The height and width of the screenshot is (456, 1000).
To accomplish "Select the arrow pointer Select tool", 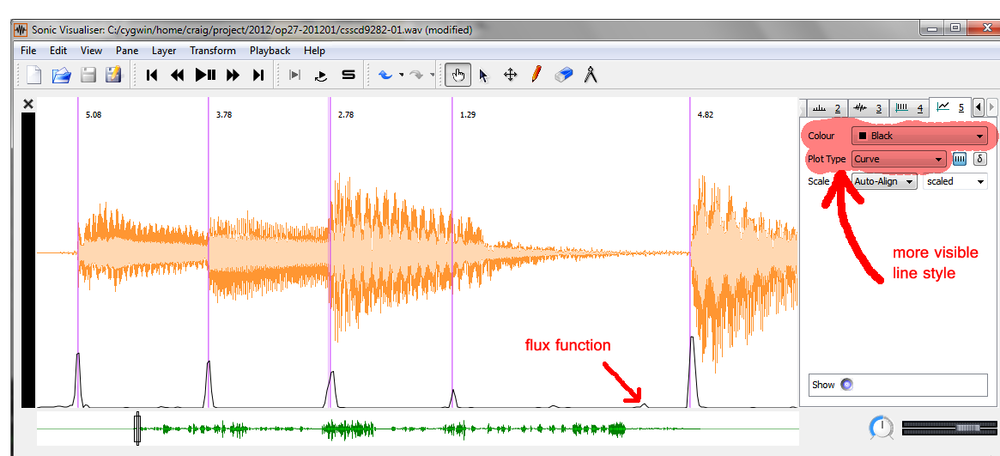I will pyautogui.click(x=484, y=75).
